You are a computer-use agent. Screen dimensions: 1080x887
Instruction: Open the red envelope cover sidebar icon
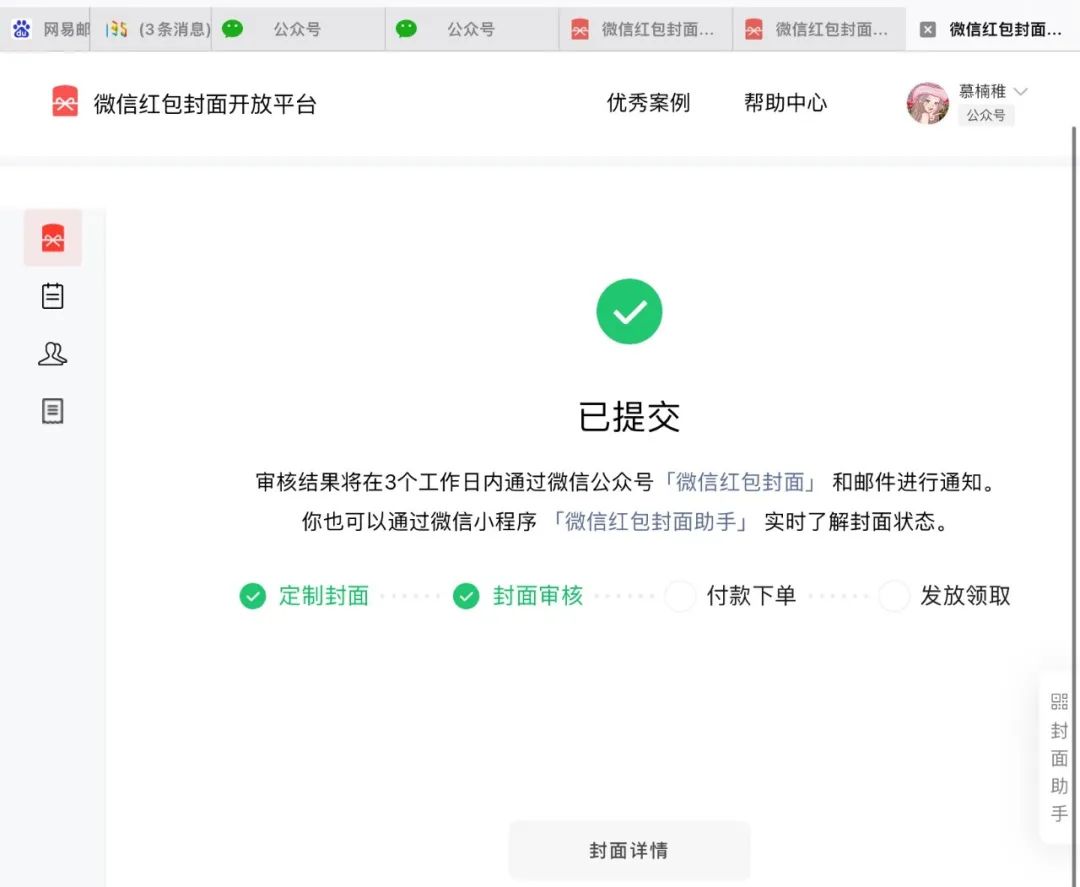coord(53,238)
